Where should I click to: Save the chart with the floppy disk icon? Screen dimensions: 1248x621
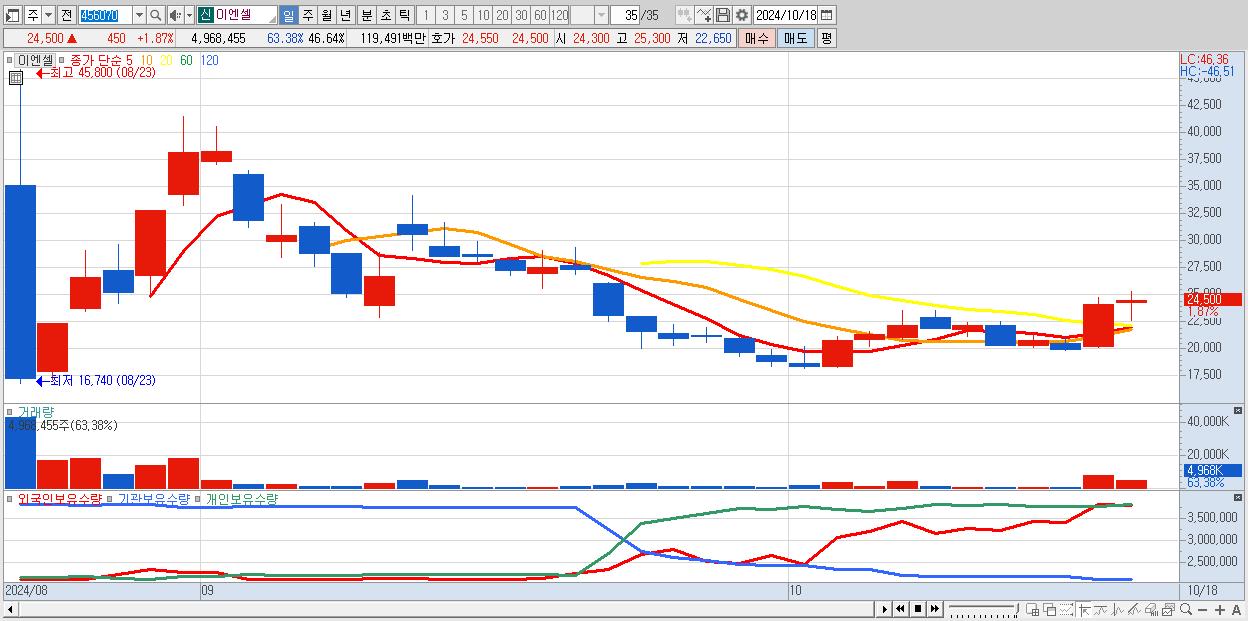click(x=722, y=15)
